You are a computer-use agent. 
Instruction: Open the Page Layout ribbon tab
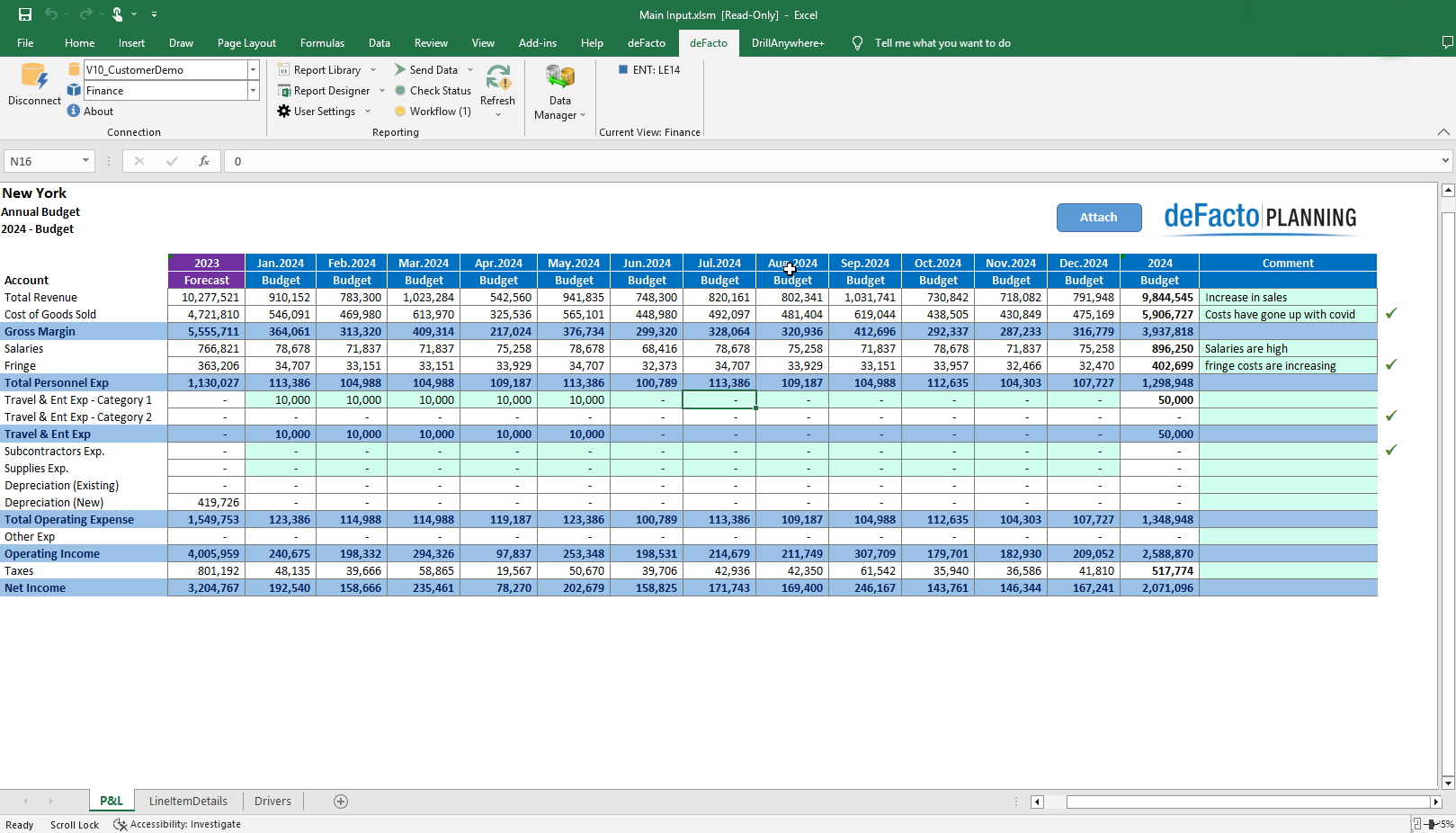coord(246,43)
